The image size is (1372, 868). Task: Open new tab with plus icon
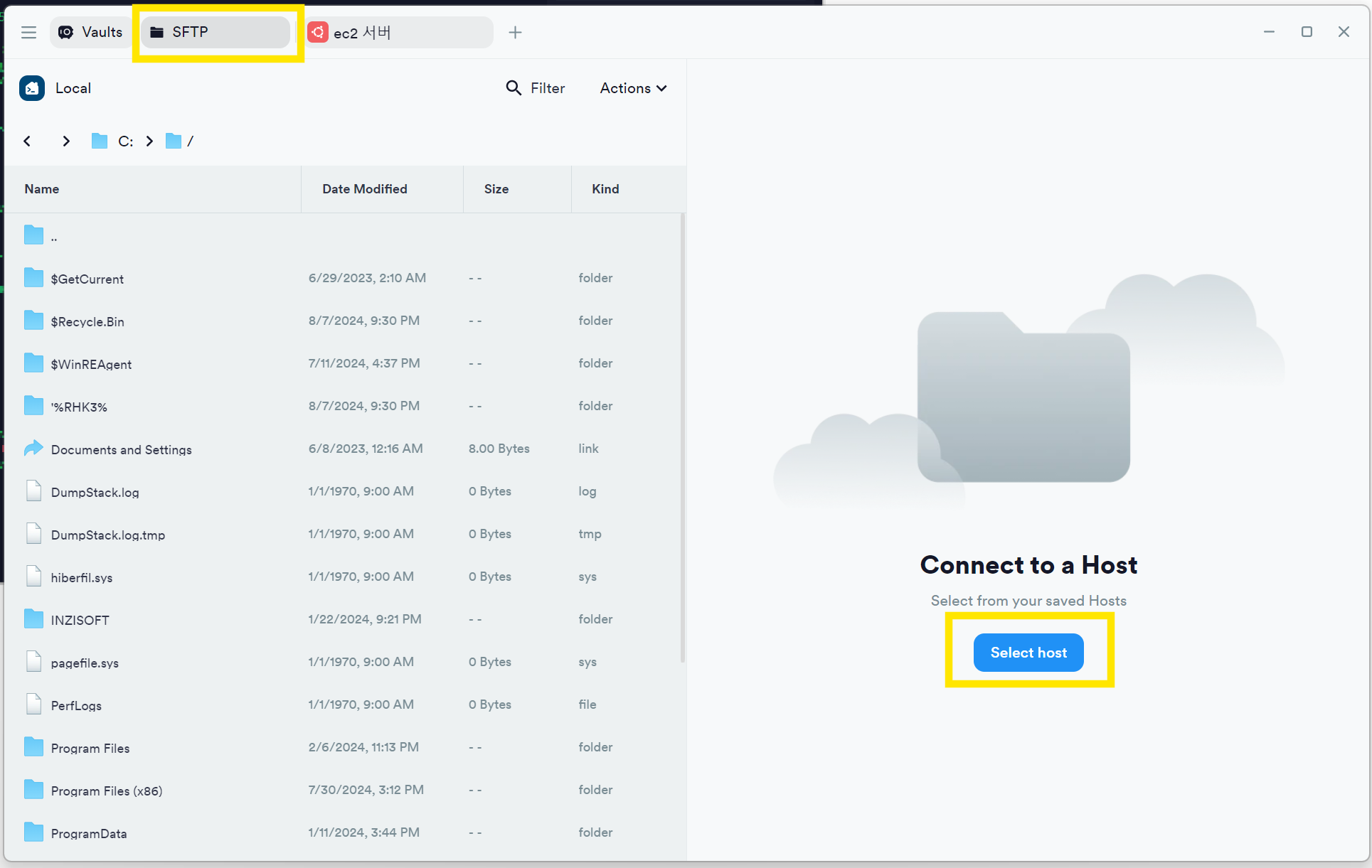(x=516, y=32)
